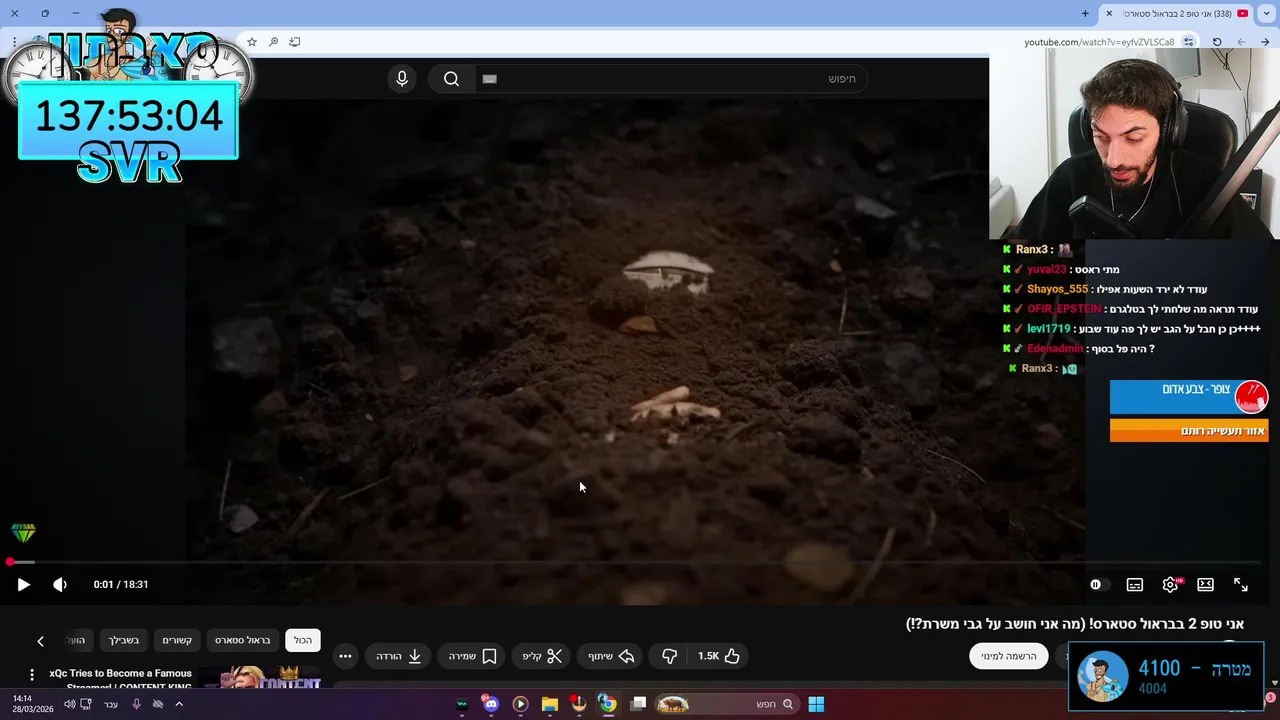1280x720 pixels.
Task: Open Task View on the taskbar
Action: 638,704
